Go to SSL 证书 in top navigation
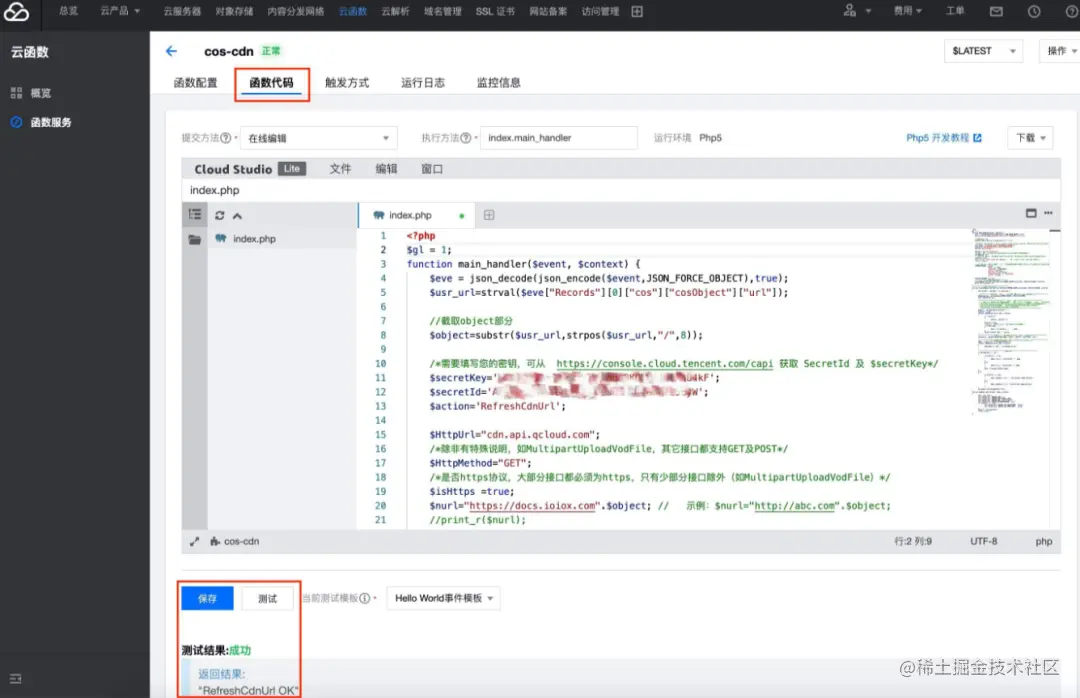1080x698 pixels. pos(495,11)
